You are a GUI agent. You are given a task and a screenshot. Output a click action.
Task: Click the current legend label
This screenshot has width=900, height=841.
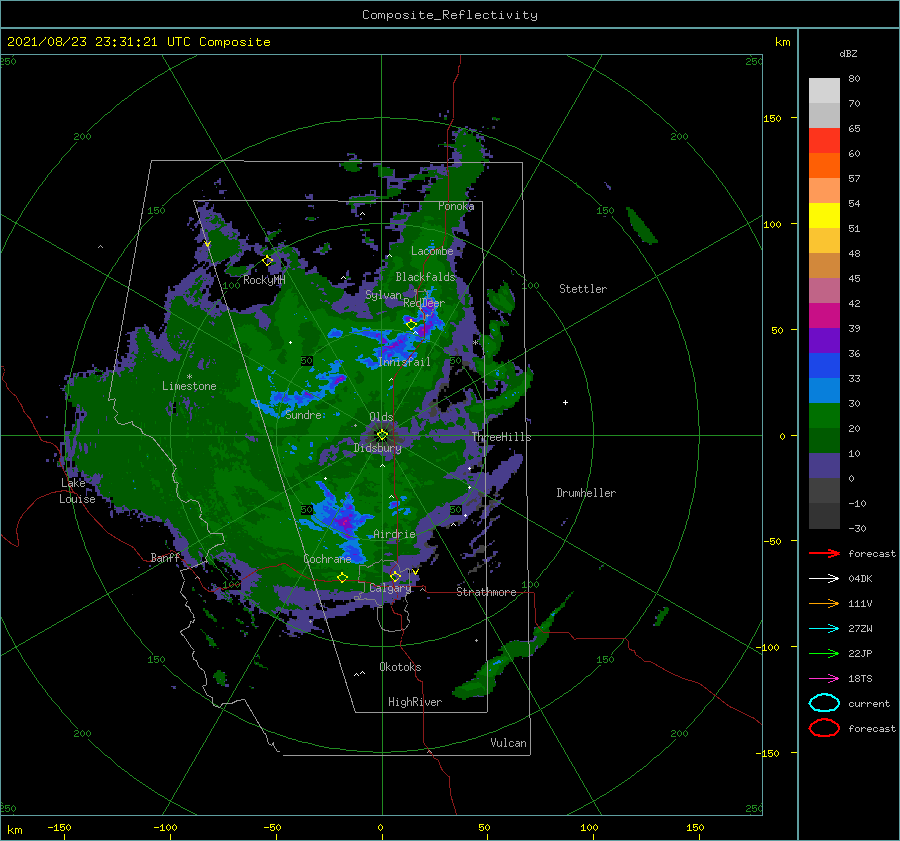tap(869, 703)
